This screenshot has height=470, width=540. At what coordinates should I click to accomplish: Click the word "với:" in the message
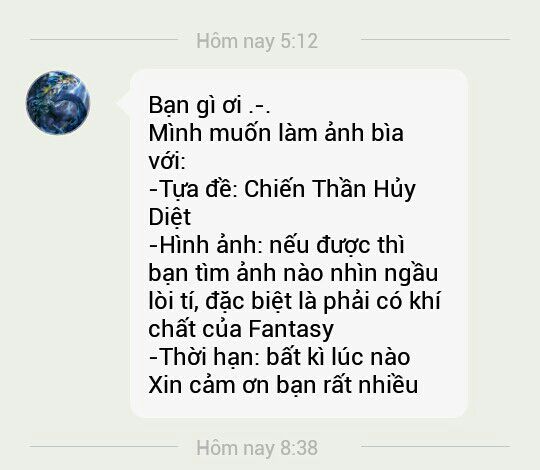click(167, 161)
